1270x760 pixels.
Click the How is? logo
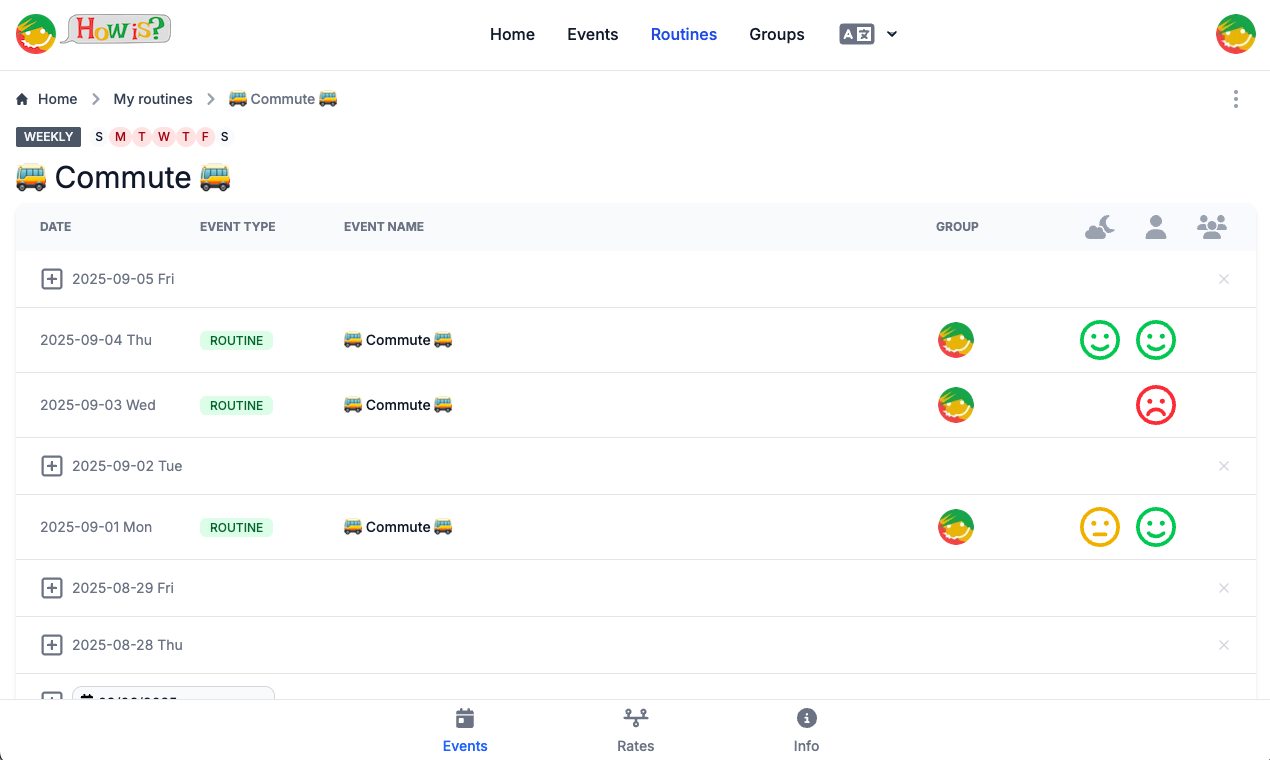click(94, 33)
